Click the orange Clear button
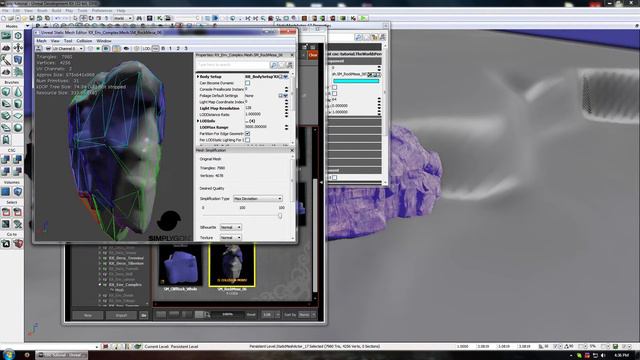Image resolution: width=640 pixels, height=360 pixels. pyautogui.click(x=313, y=55)
